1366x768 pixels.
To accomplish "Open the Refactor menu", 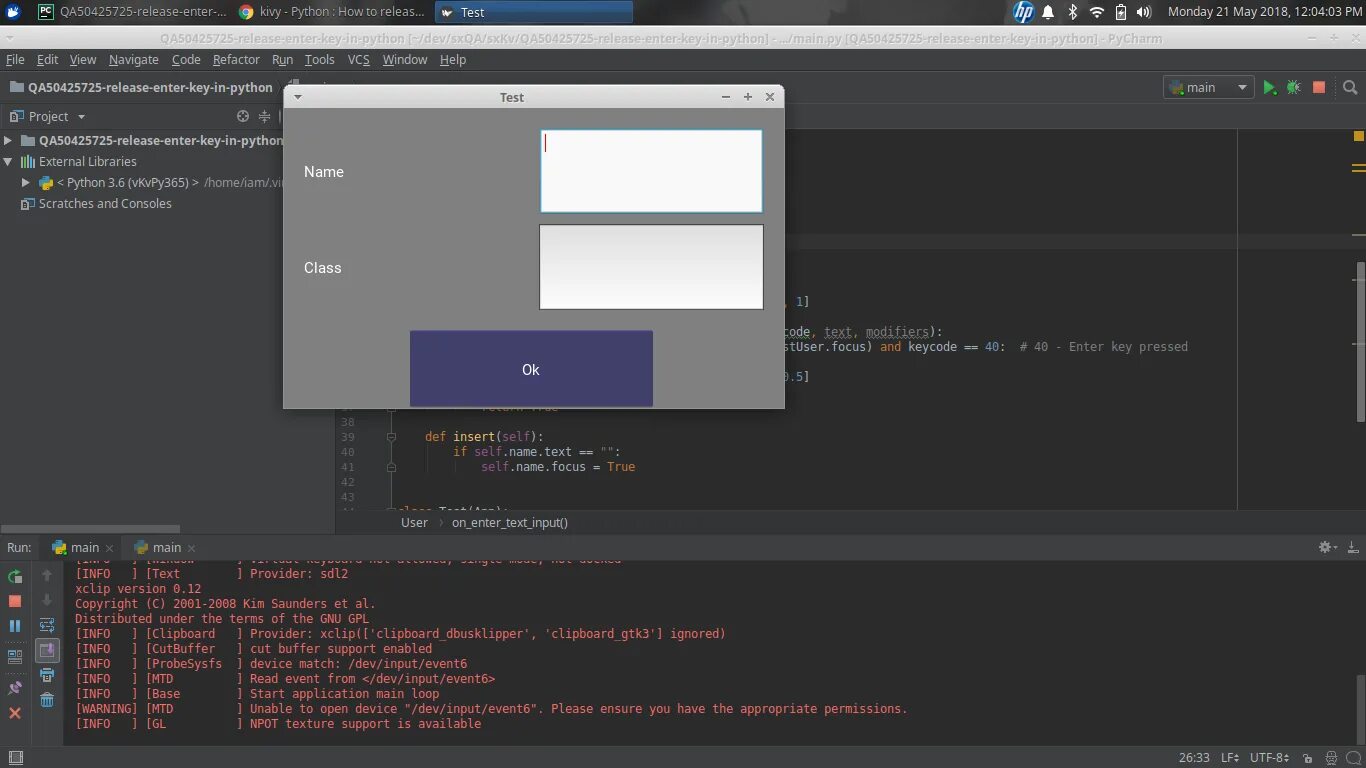I will [236, 60].
